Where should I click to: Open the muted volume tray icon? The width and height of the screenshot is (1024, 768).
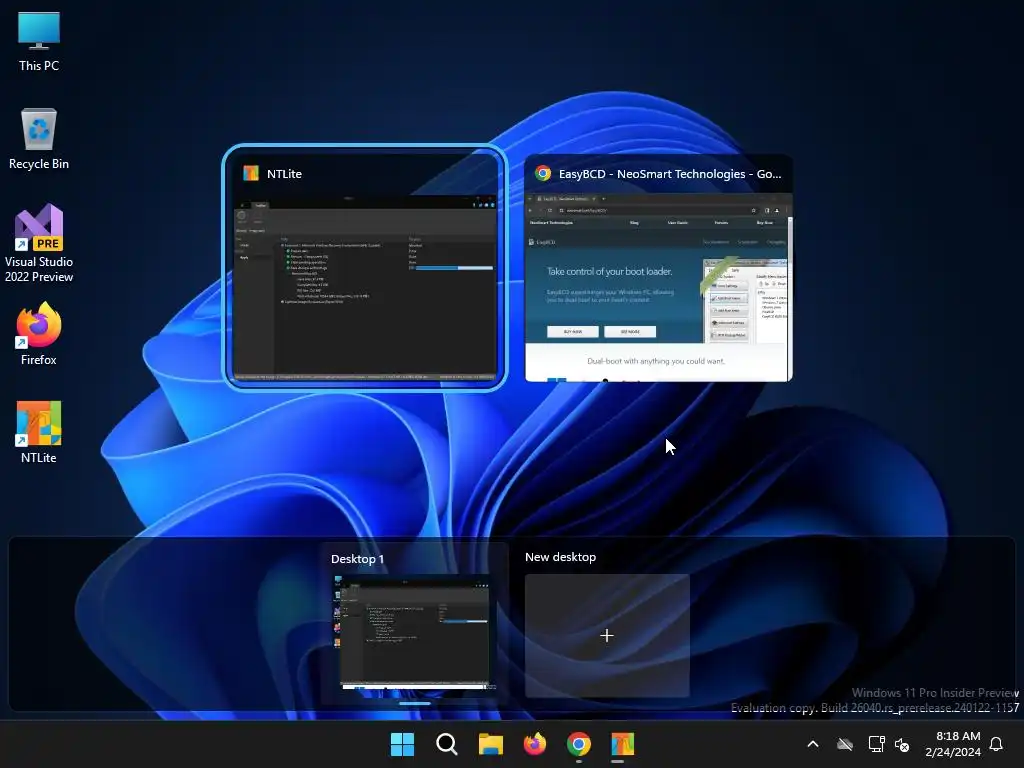902,744
